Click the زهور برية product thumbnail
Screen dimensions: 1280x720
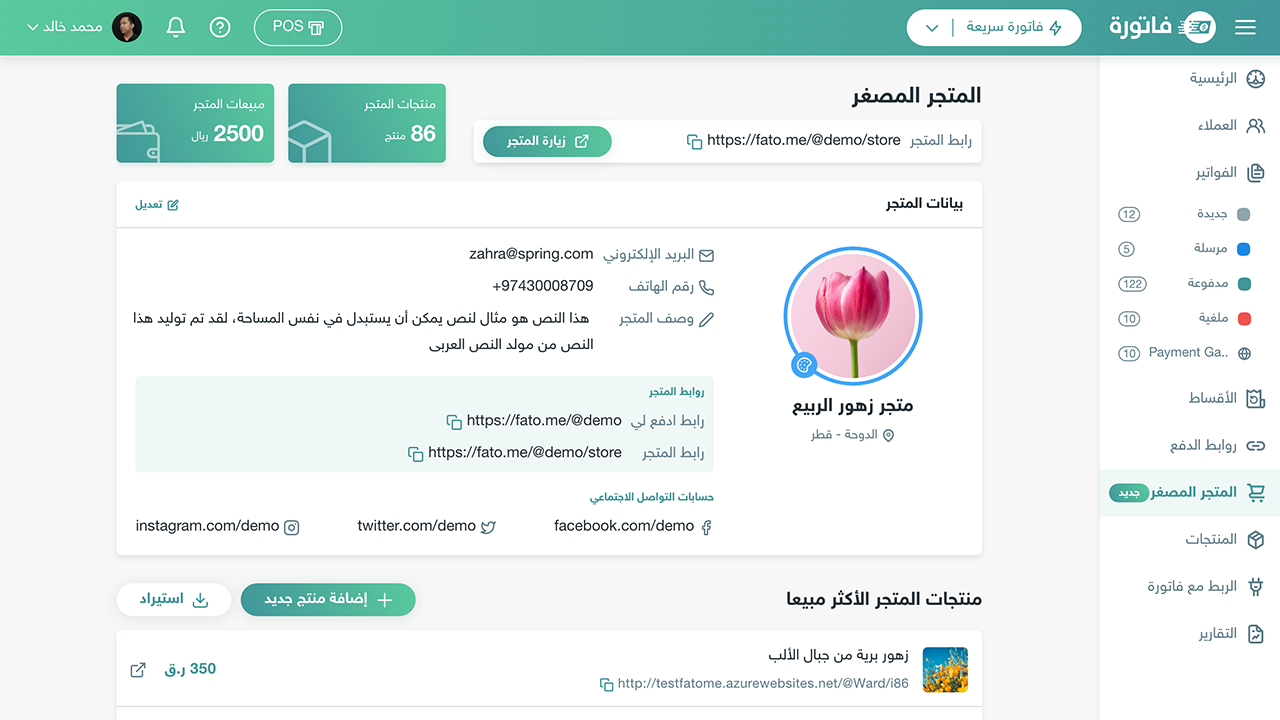point(945,670)
